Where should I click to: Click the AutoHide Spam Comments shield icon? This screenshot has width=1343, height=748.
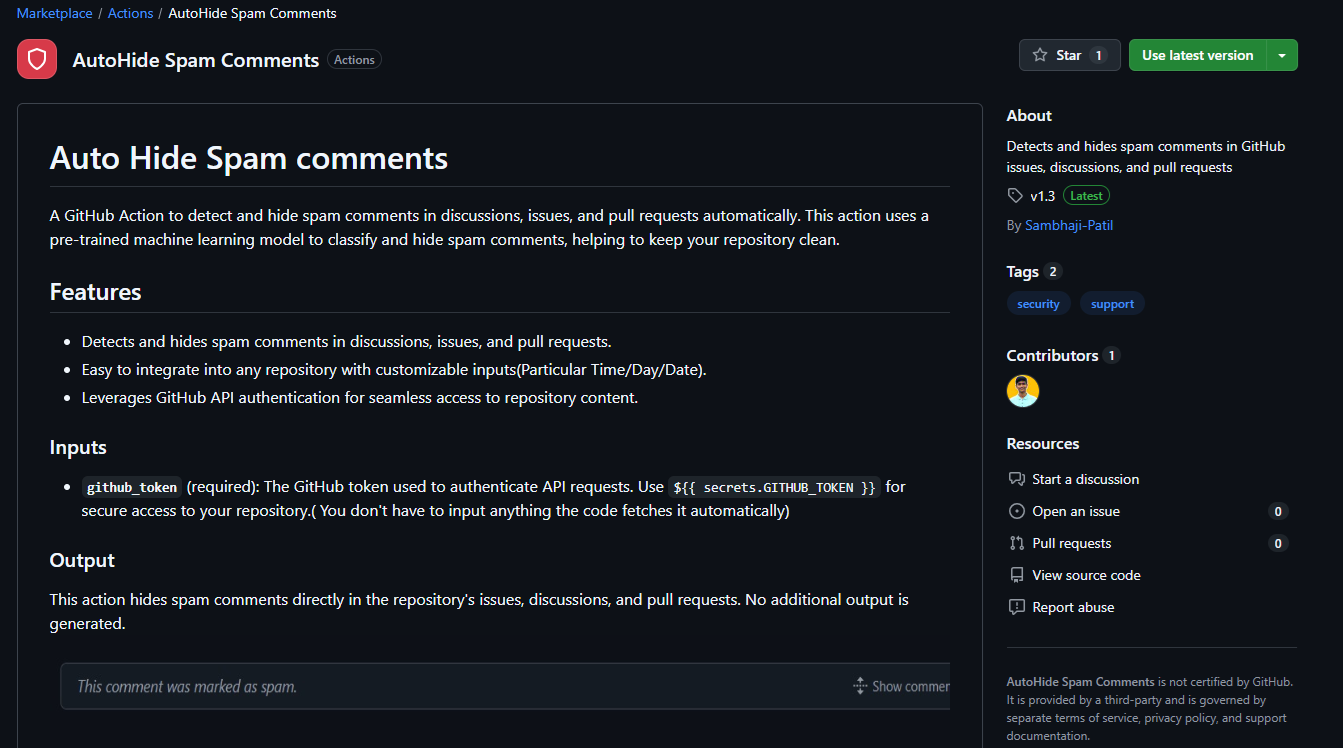tap(37, 60)
